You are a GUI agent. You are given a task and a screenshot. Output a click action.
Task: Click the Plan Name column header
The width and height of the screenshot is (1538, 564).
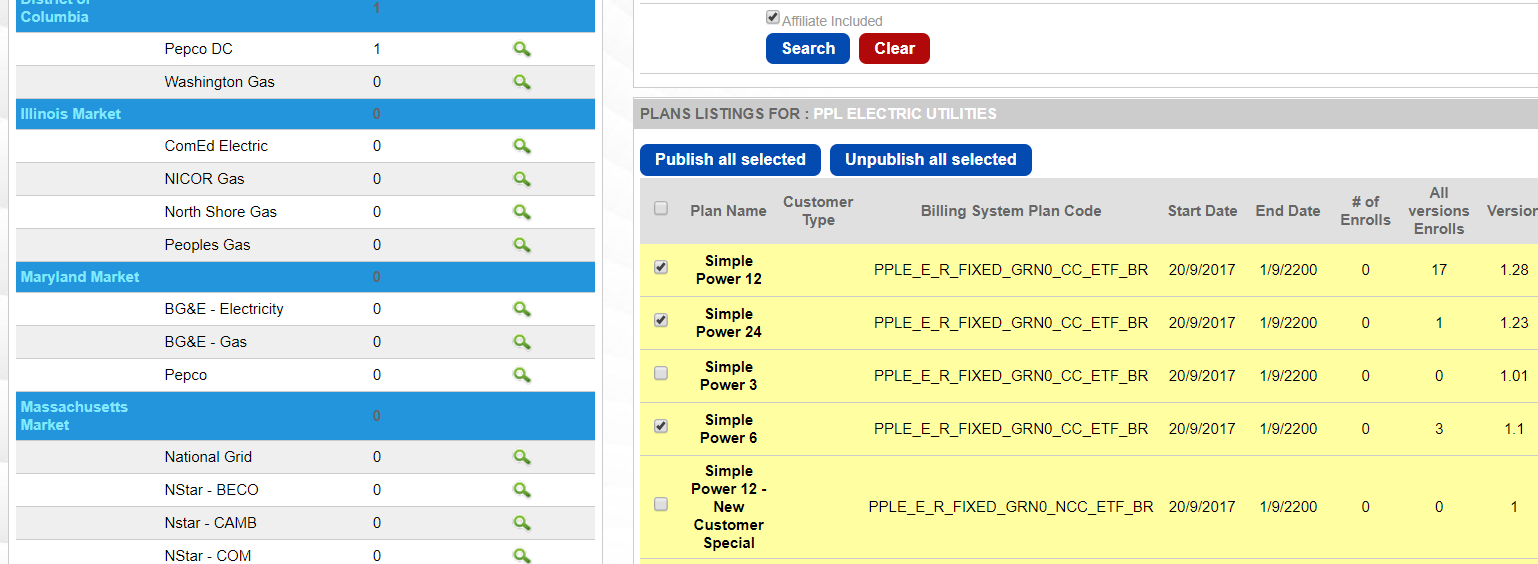pyautogui.click(x=728, y=211)
